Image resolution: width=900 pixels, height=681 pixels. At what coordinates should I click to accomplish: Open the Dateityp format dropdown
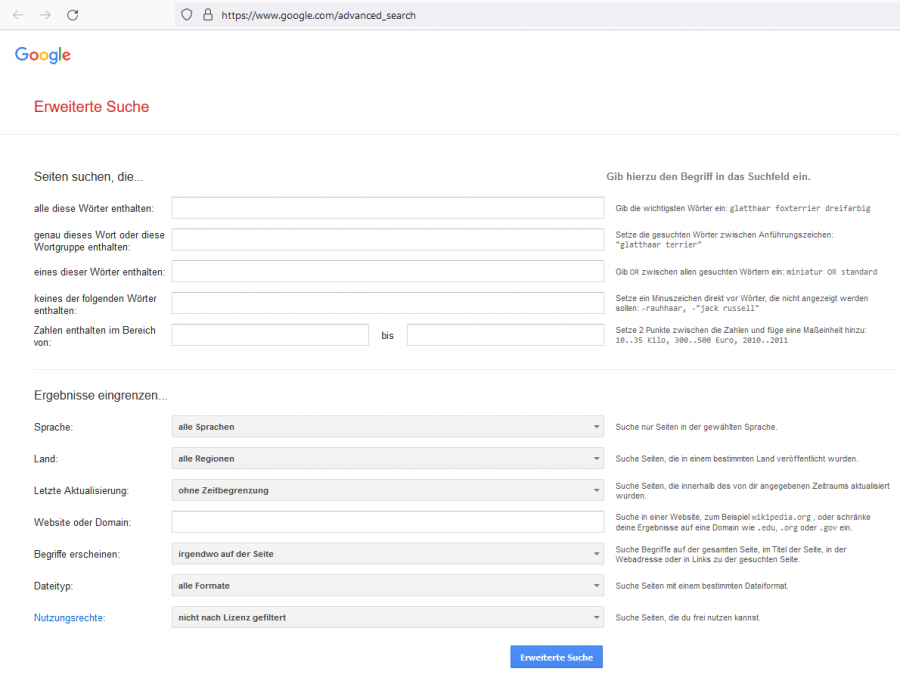[387, 586]
